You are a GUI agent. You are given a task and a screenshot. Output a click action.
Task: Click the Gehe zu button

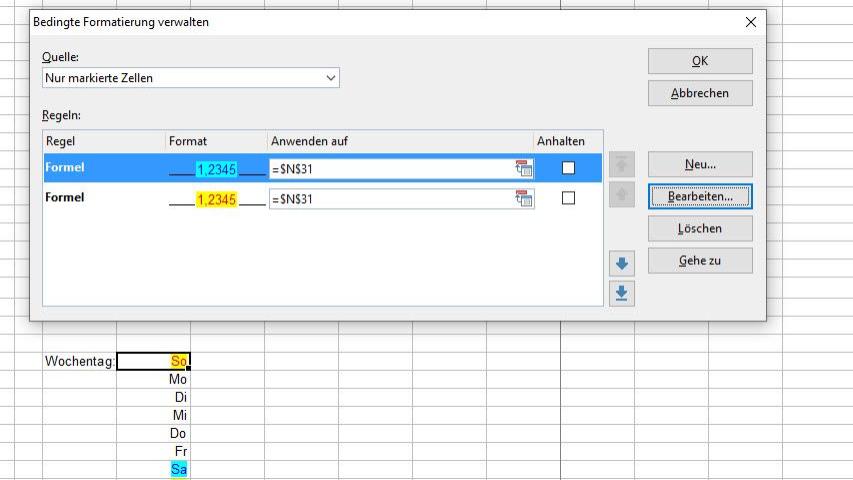(x=699, y=260)
